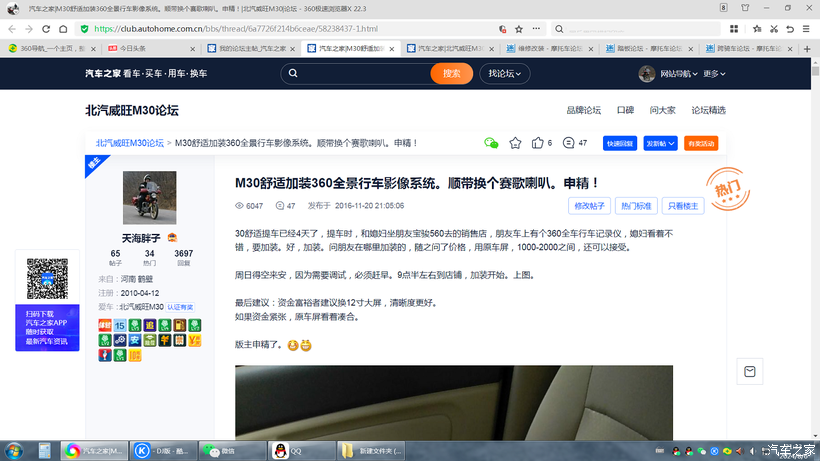The width and height of the screenshot is (820, 461).
Task: Like the thread with thumbs-up icon
Action: click(x=538, y=143)
